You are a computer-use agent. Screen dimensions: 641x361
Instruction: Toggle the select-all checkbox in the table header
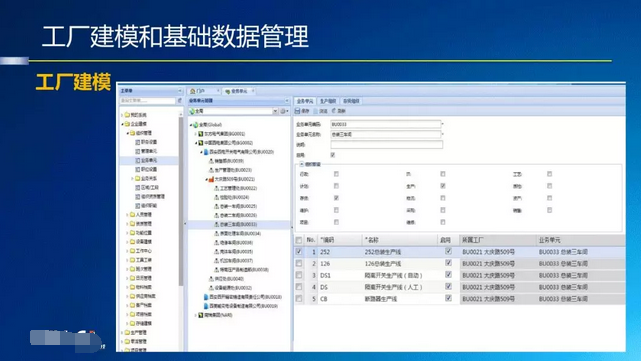[299, 240]
